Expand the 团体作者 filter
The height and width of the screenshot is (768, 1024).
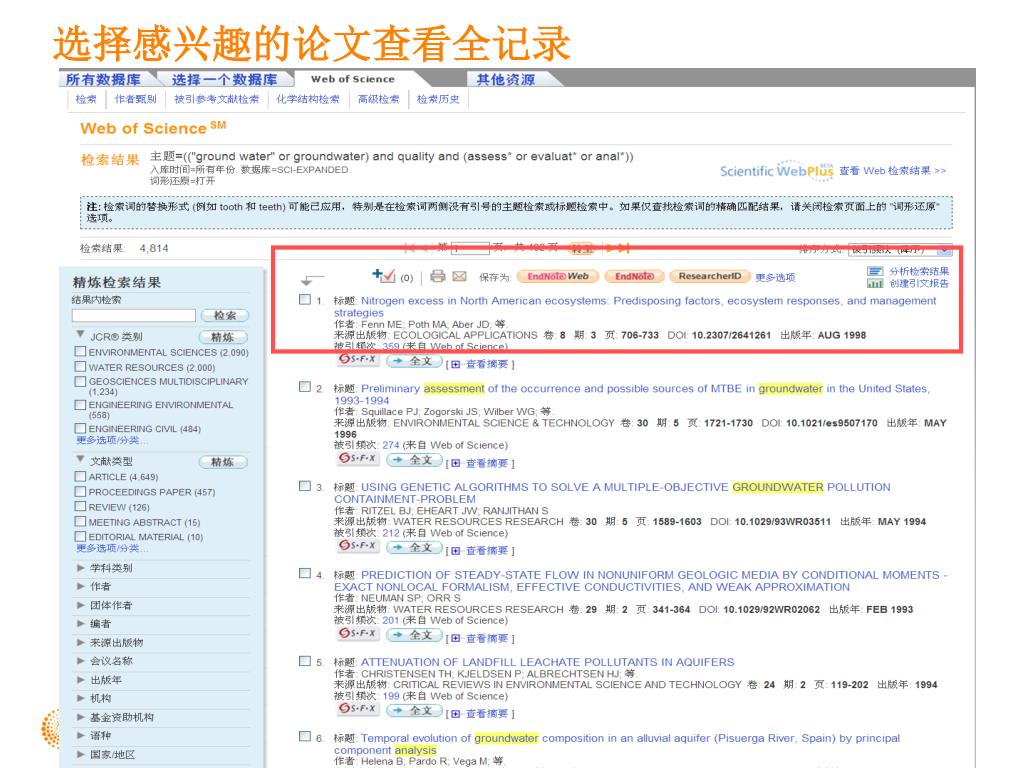pyautogui.click(x=81, y=605)
